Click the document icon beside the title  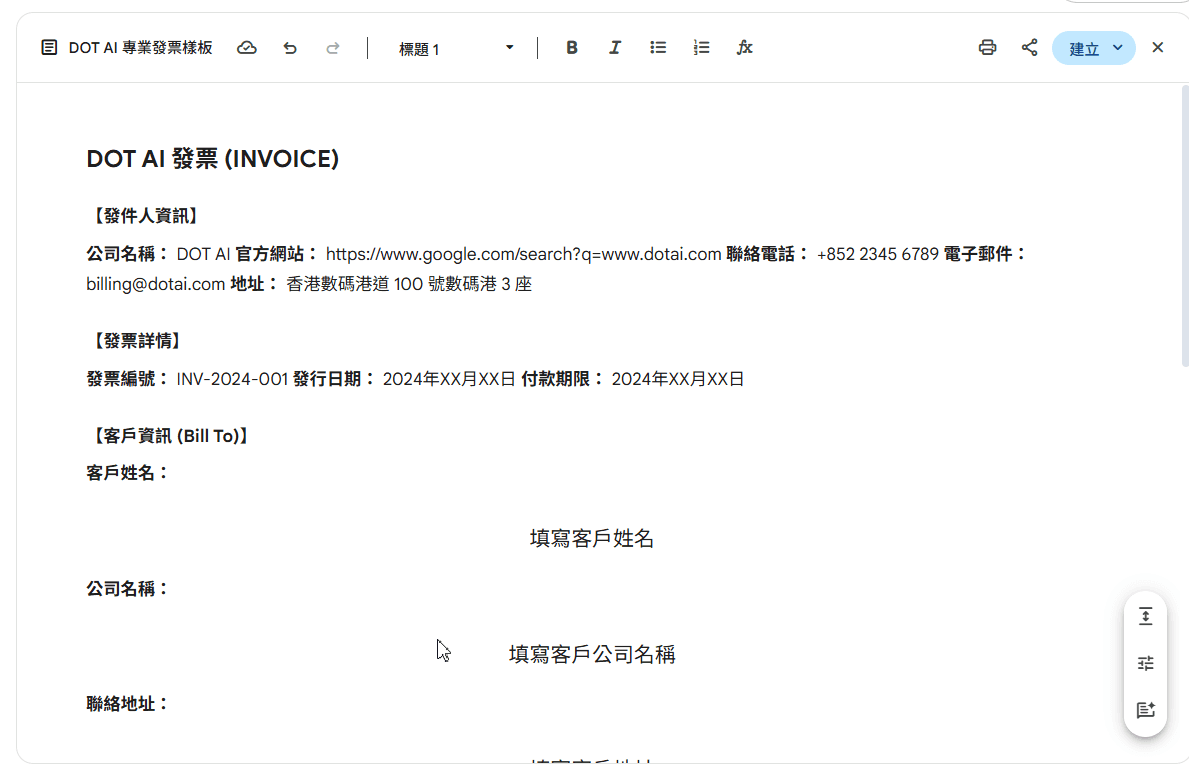[49, 48]
